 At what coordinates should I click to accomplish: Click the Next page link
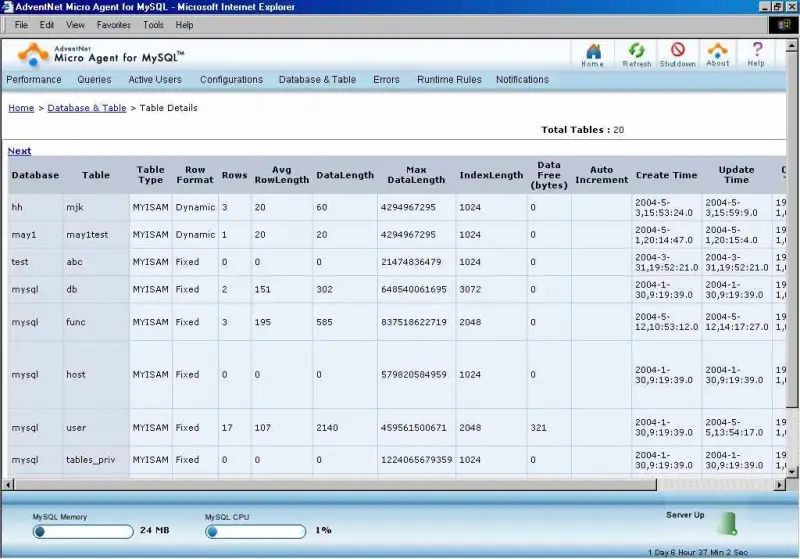pyautogui.click(x=19, y=151)
